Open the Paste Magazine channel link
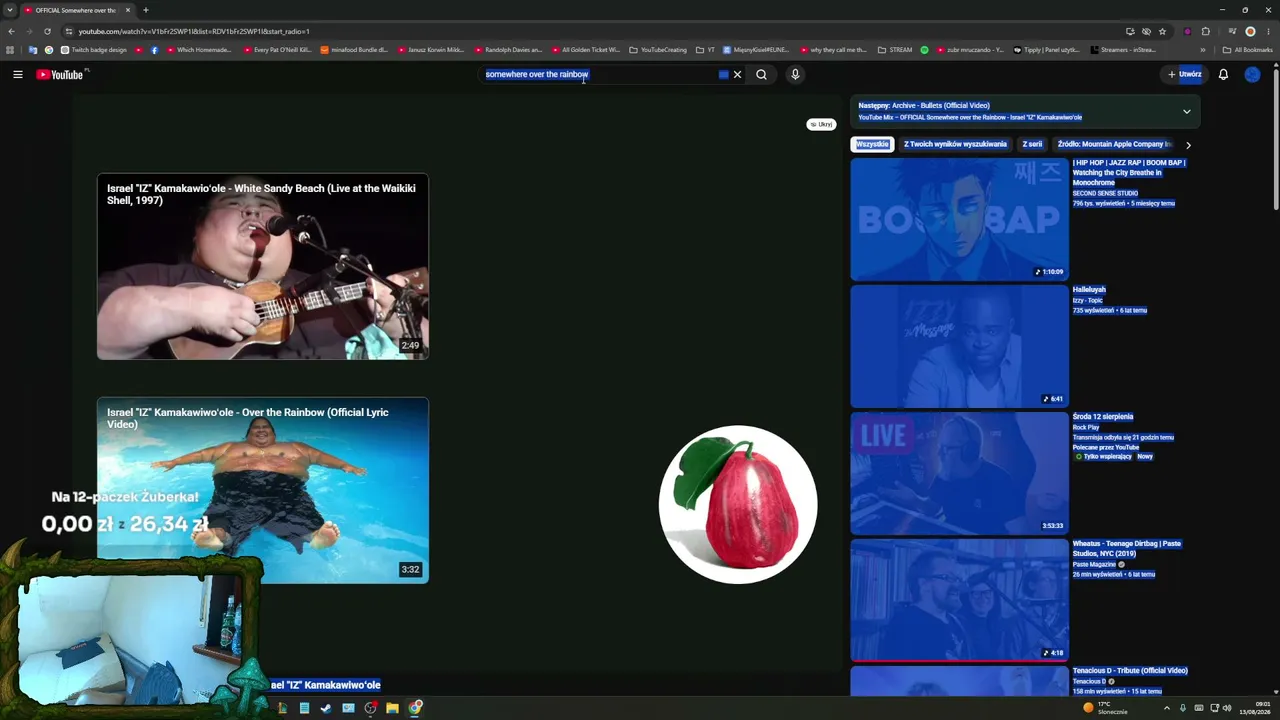This screenshot has width=1280, height=720. click(x=1094, y=564)
